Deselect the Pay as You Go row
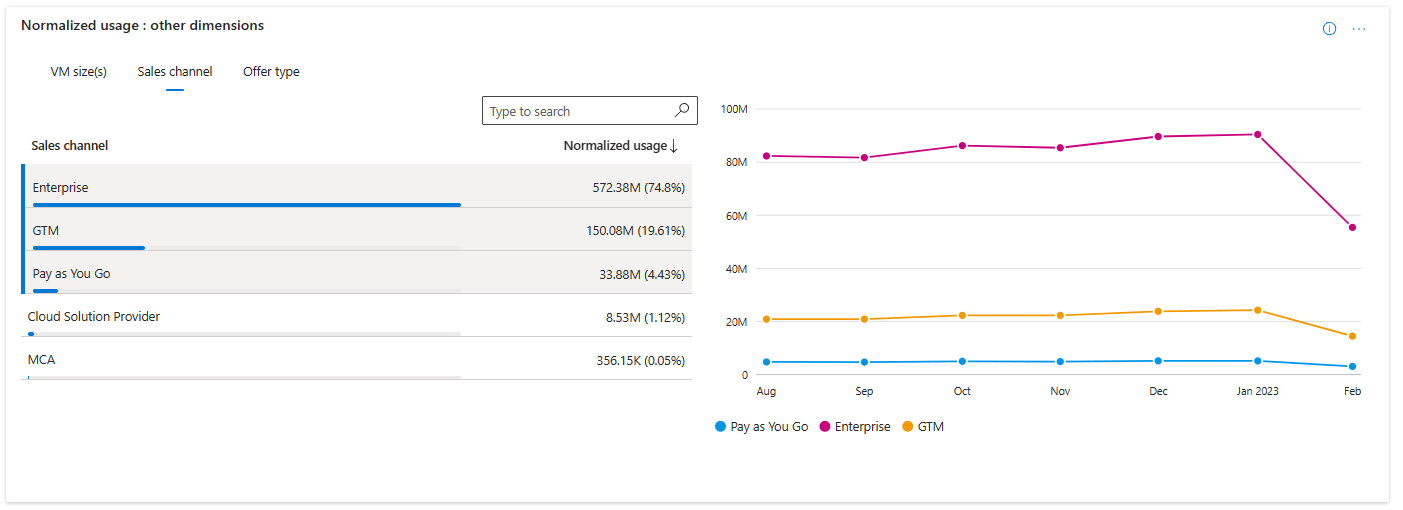Screen dimensions: 1403x510 coord(300,273)
